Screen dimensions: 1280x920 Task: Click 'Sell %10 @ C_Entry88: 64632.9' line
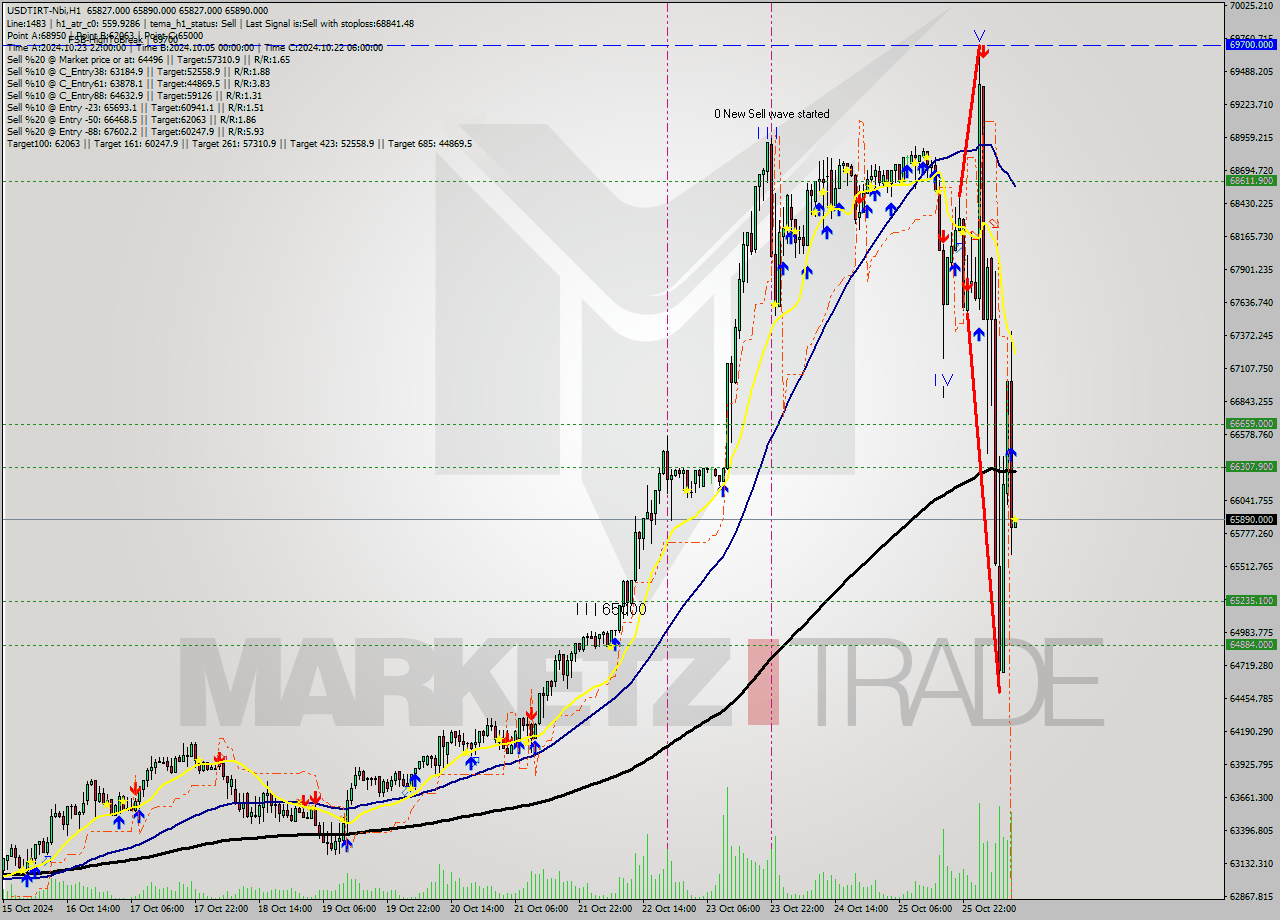point(133,95)
